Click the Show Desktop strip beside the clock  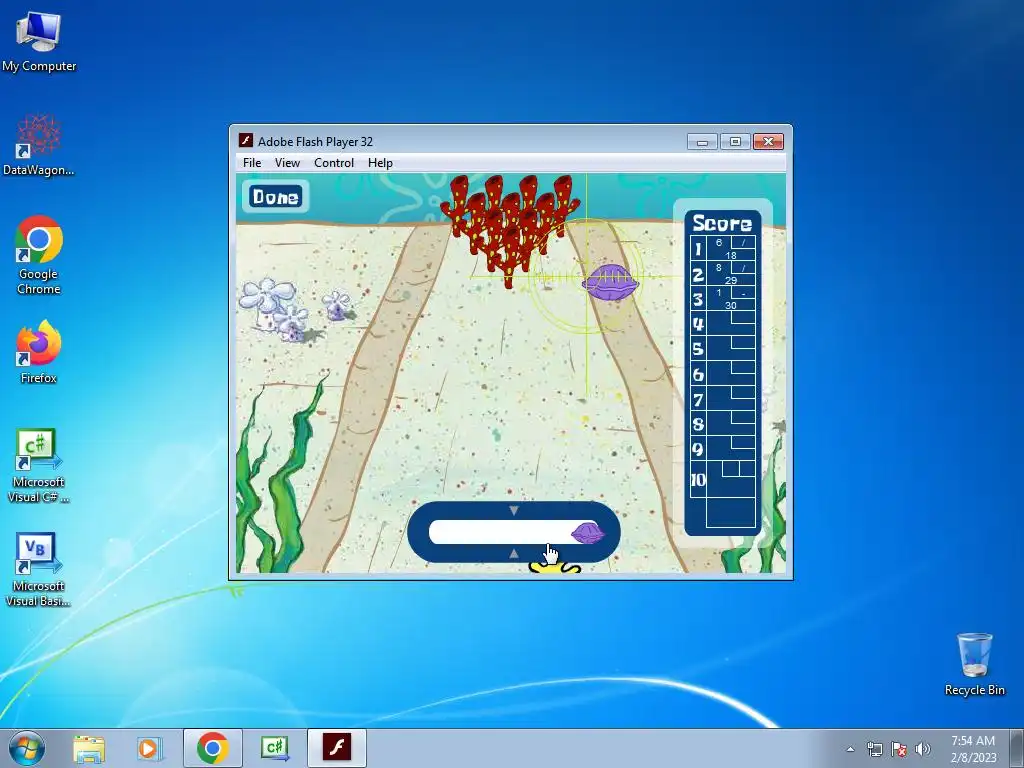[1019, 748]
